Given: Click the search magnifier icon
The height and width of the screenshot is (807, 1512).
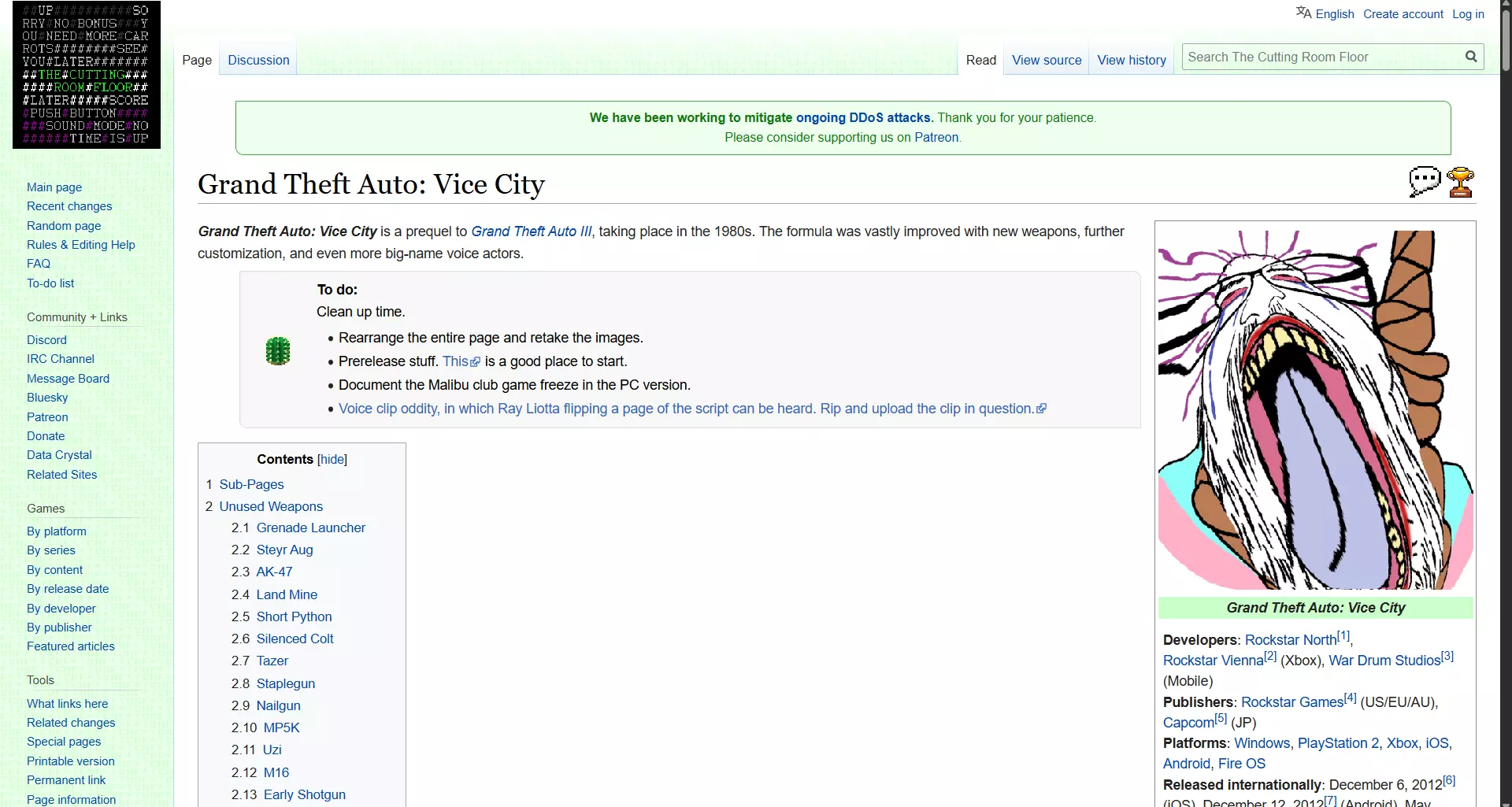Looking at the screenshot, I should point(1470,57).
